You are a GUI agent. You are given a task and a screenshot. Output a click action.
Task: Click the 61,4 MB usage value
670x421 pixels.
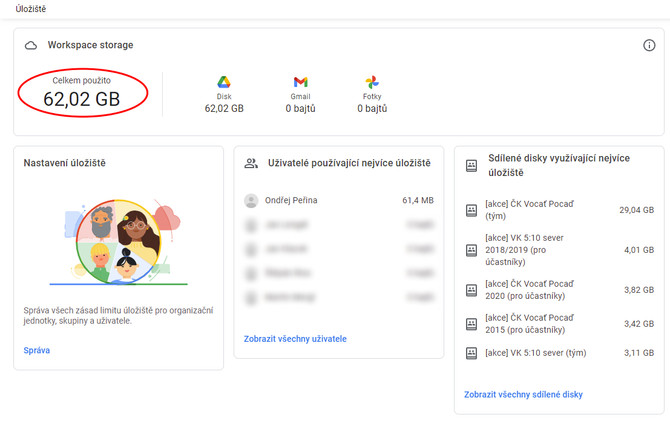pyautogui.click(x=418, y=200)
